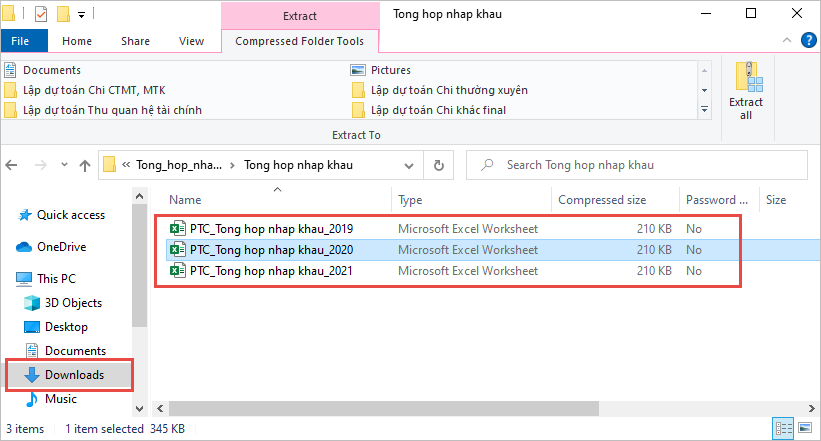Open Customize Quick Access Toolbar dropdown
Image resolution: width=821 pixels, height=441 pixels.
(x=81, y=15)
